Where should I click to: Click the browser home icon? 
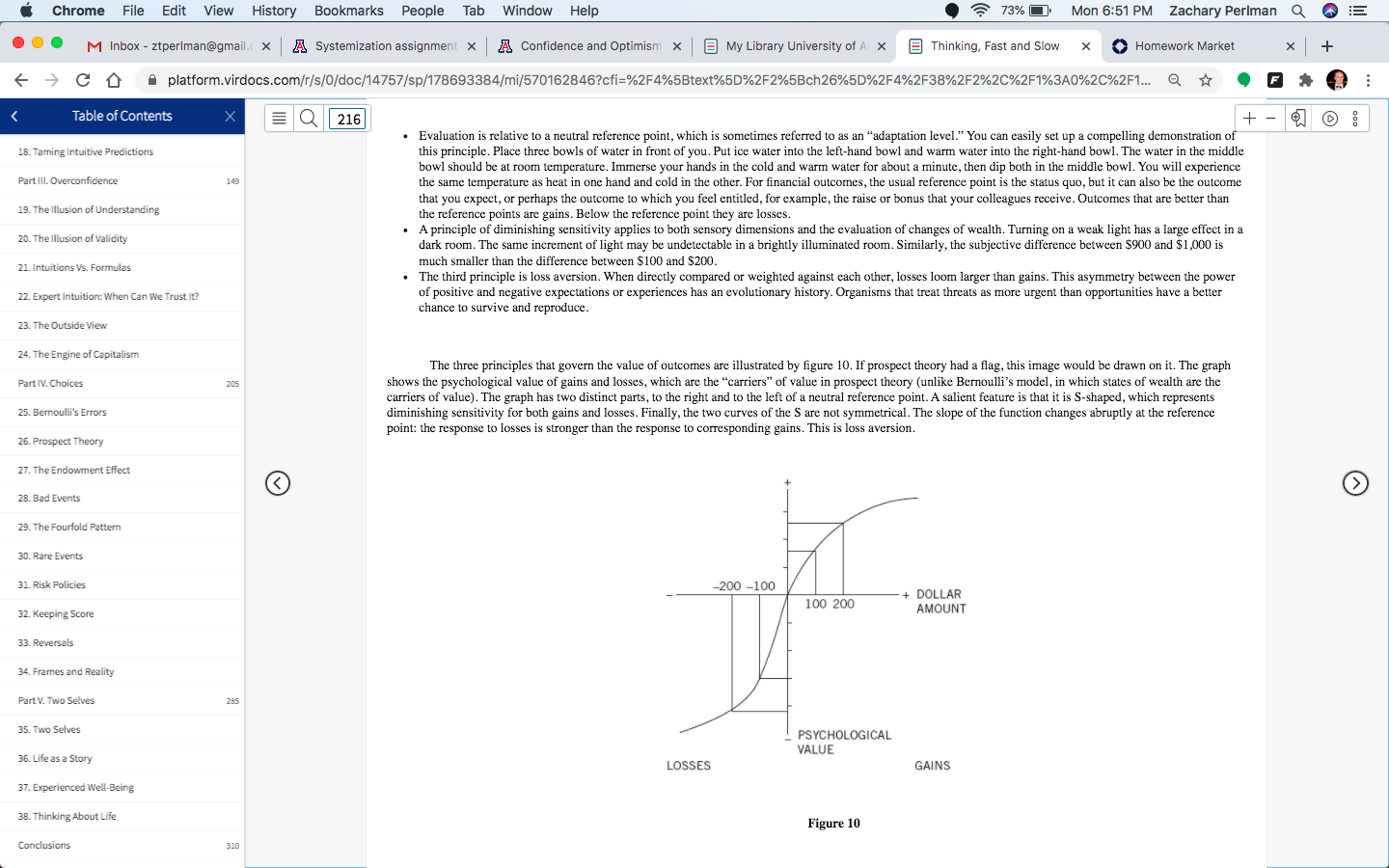114,80
